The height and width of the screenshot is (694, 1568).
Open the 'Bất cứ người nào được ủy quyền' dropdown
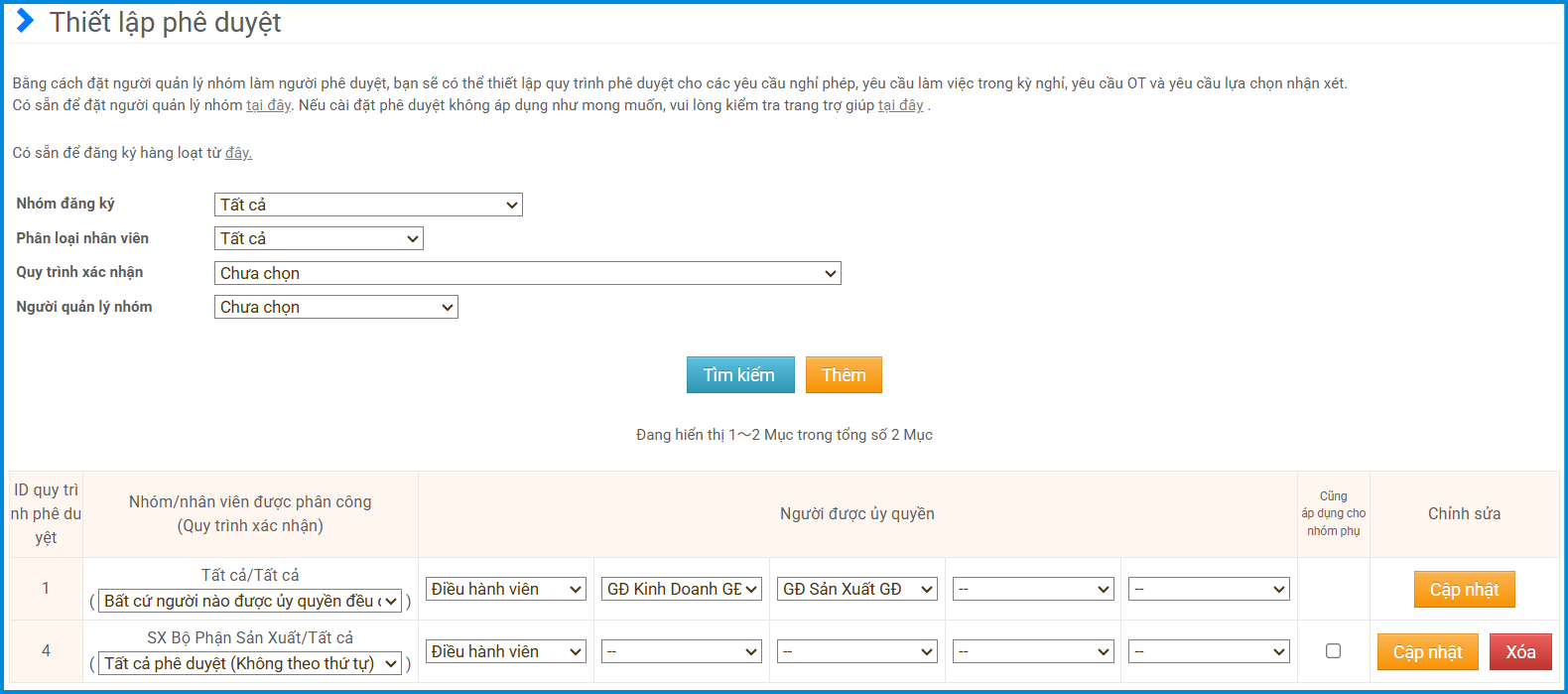[x=250, y=601]
